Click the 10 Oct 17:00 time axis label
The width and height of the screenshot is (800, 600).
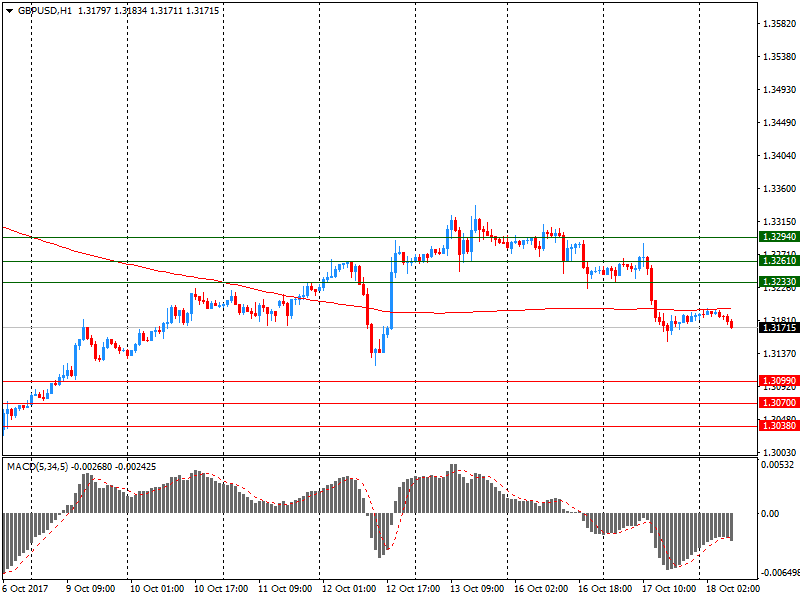pyautogui.click(x=221, y=589)
